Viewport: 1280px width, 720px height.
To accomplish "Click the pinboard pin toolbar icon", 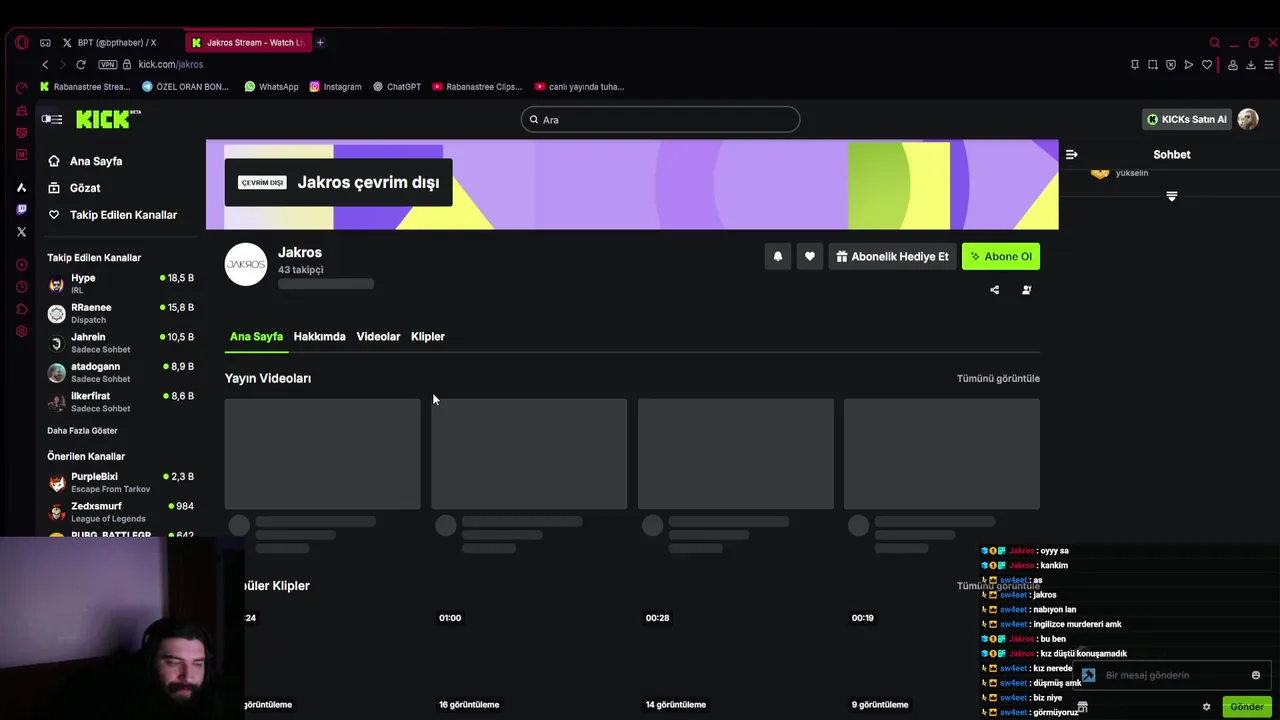I will [1134, 65].
